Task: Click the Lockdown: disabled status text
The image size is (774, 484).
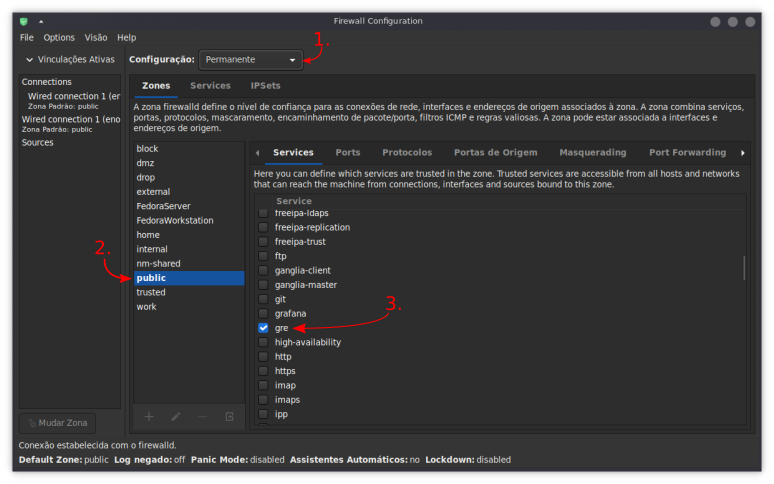Action: coord(468,460)
